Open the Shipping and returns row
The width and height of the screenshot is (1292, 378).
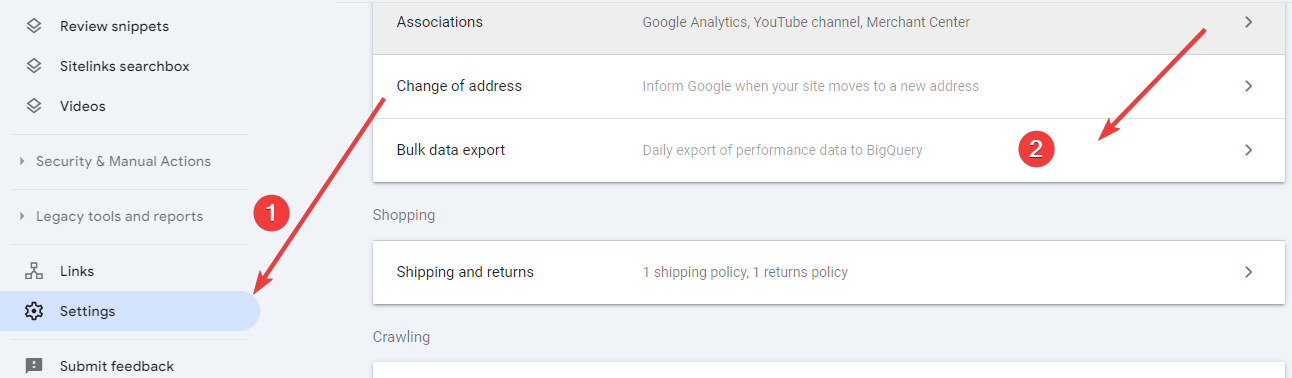pos(828,272)
